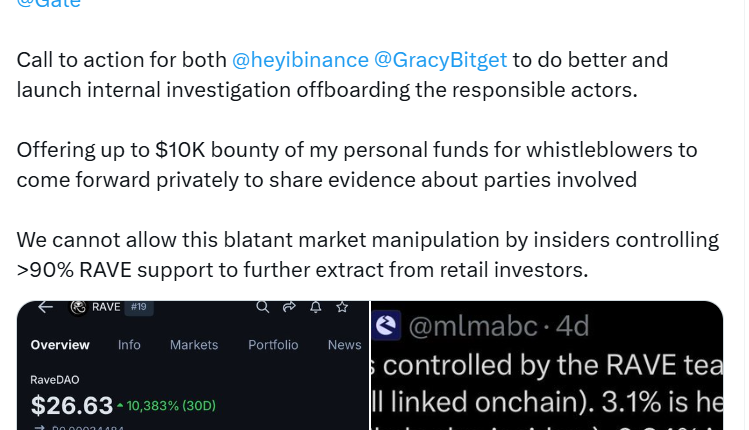Screen dimensions: 749x430
Task: Tap the back arrow beside RAVE
Action: tap(44, 307)
